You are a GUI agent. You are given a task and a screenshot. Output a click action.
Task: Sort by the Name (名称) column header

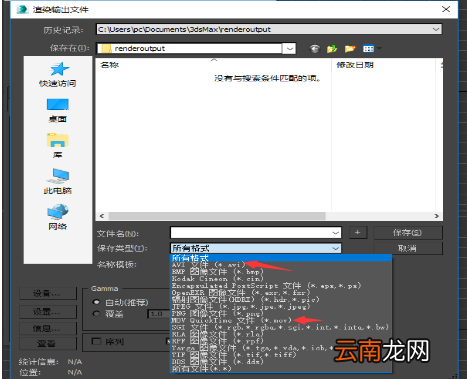pyautogui.click(x=213, y=65)
